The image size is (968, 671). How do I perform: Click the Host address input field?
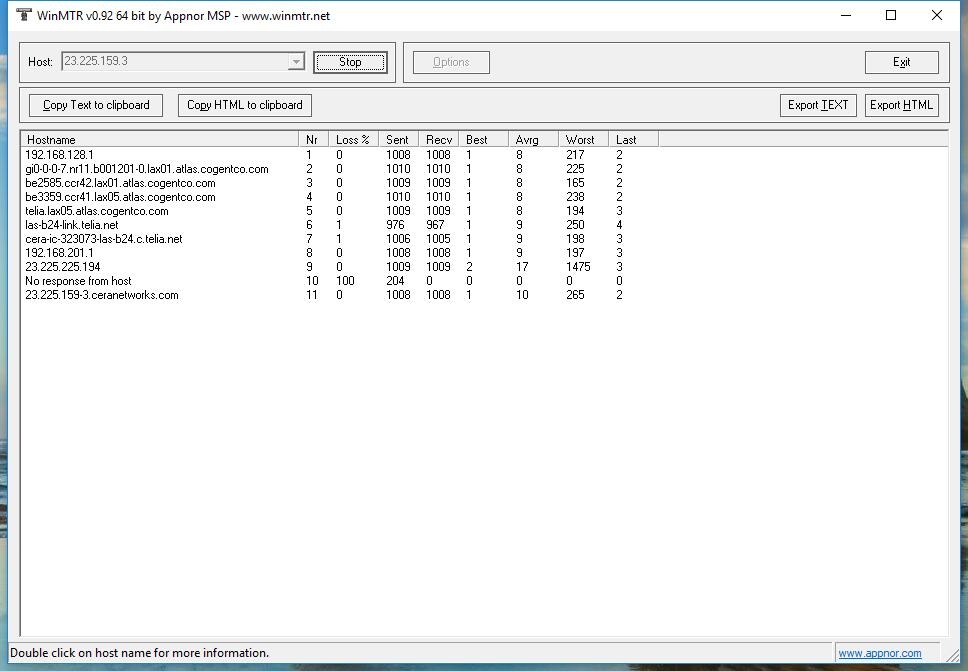click(x=174, y=62)
